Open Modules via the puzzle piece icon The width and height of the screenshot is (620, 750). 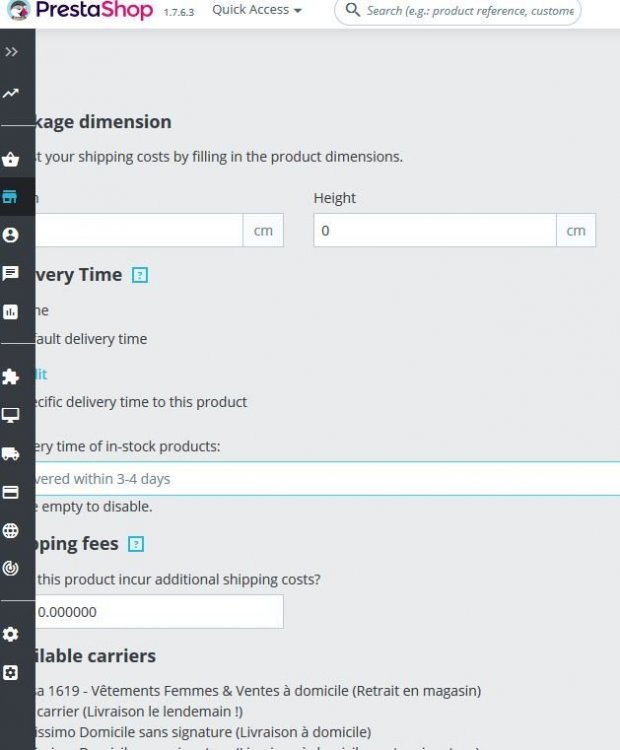[11, 377]
